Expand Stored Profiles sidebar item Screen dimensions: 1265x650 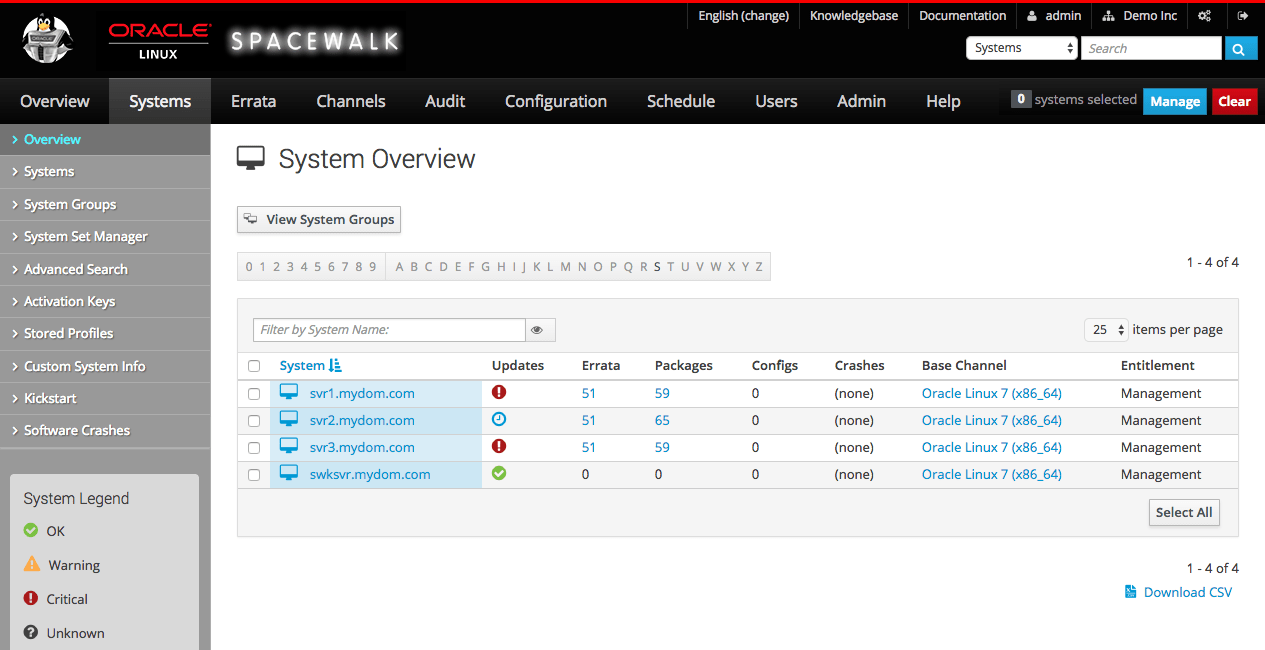[x=105, y=333]
